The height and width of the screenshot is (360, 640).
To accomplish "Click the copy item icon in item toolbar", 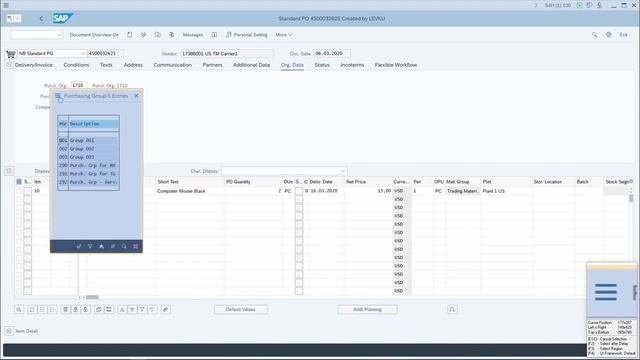I will click(x=99, y=309).
